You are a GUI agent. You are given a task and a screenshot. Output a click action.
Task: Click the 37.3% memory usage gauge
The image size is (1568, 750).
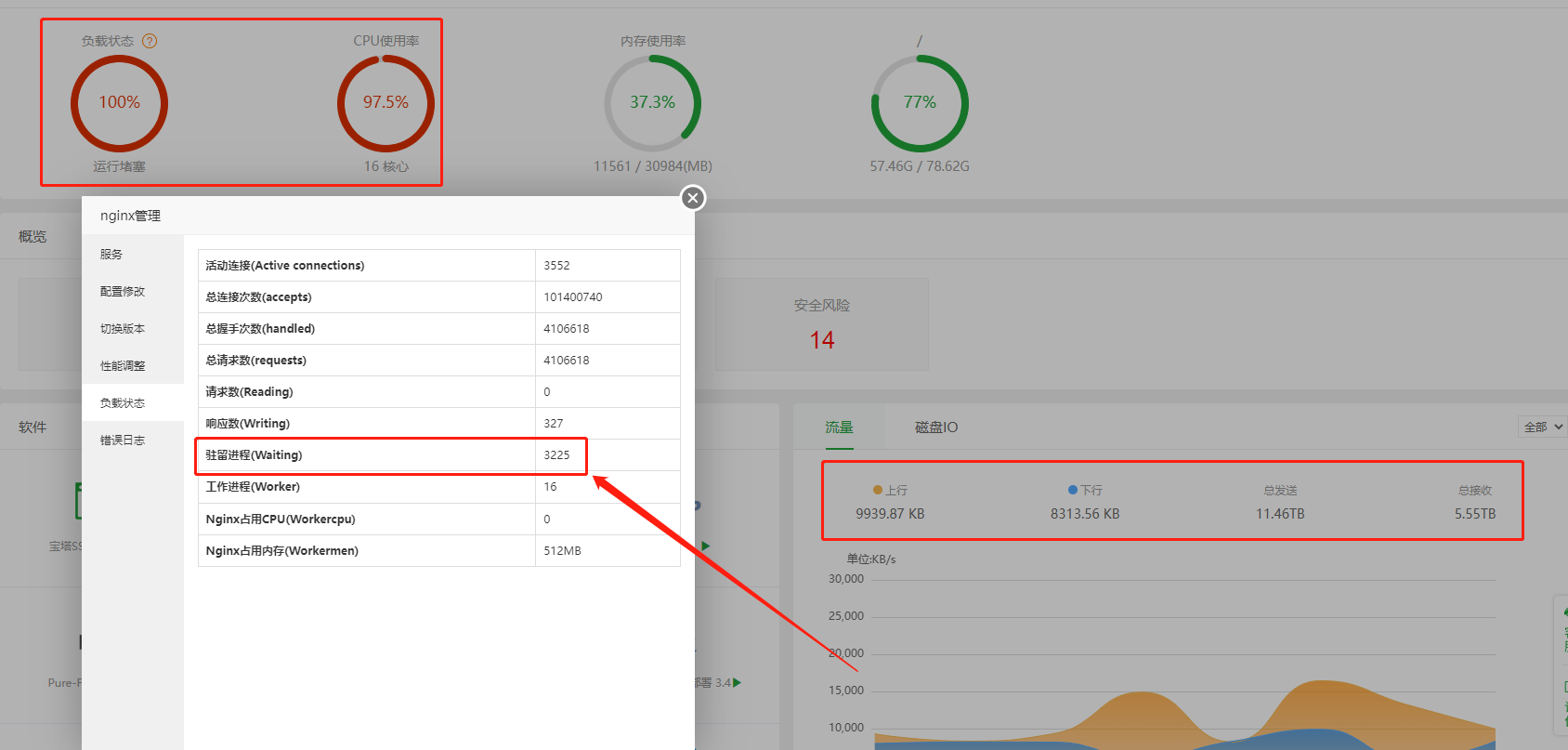point(653,103)
